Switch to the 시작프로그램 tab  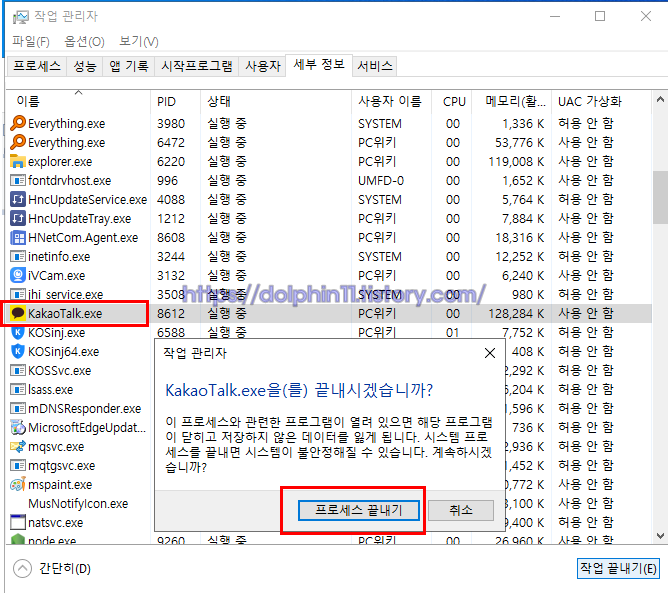click(x=197, y=66)
